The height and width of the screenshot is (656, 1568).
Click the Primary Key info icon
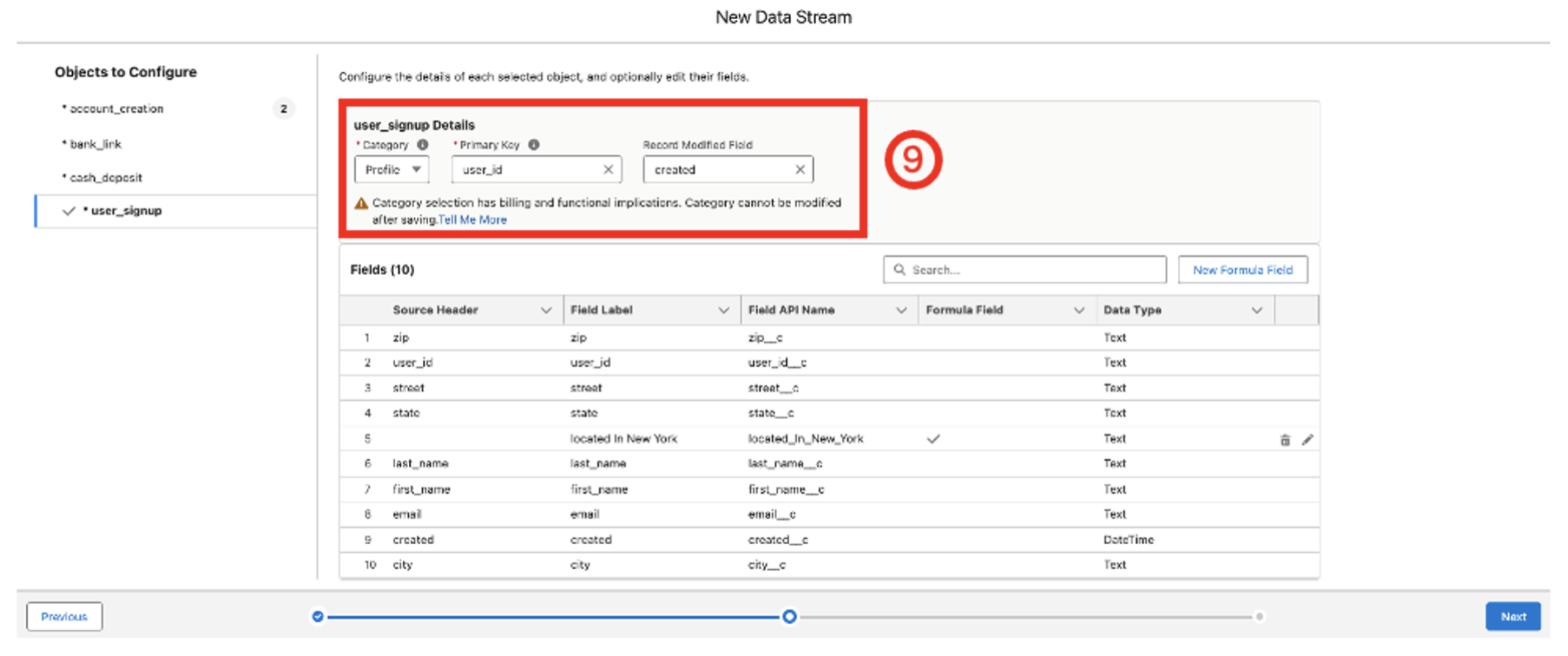tap(534, 145)
